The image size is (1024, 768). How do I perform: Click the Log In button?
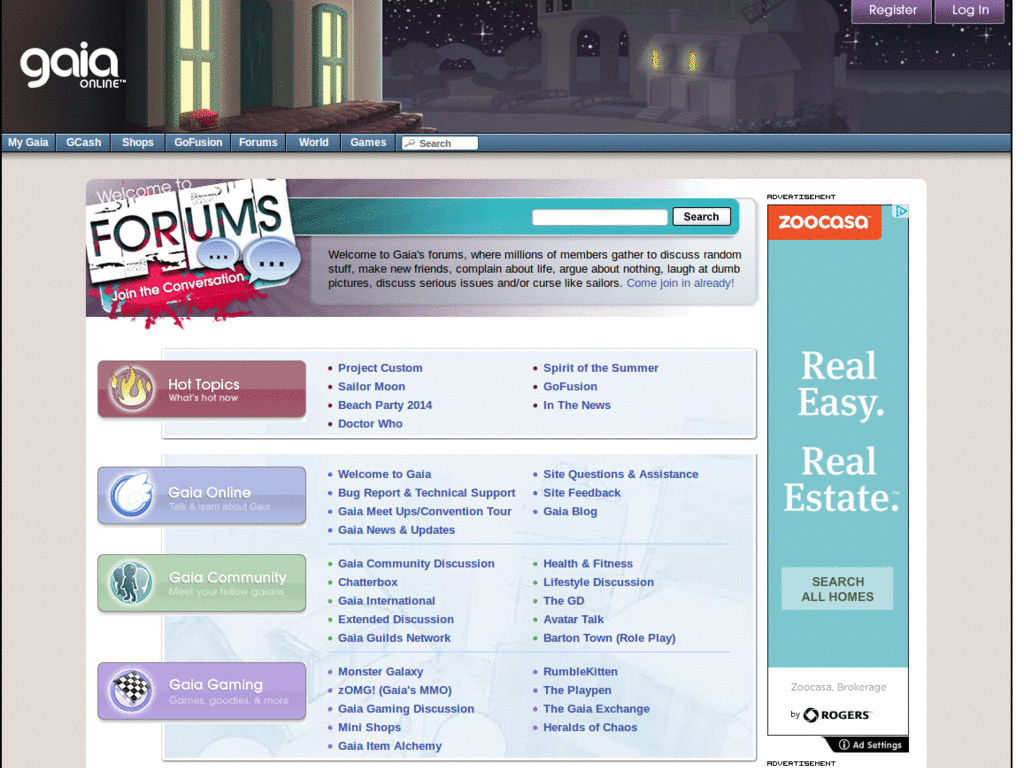(x=970, y=10)
